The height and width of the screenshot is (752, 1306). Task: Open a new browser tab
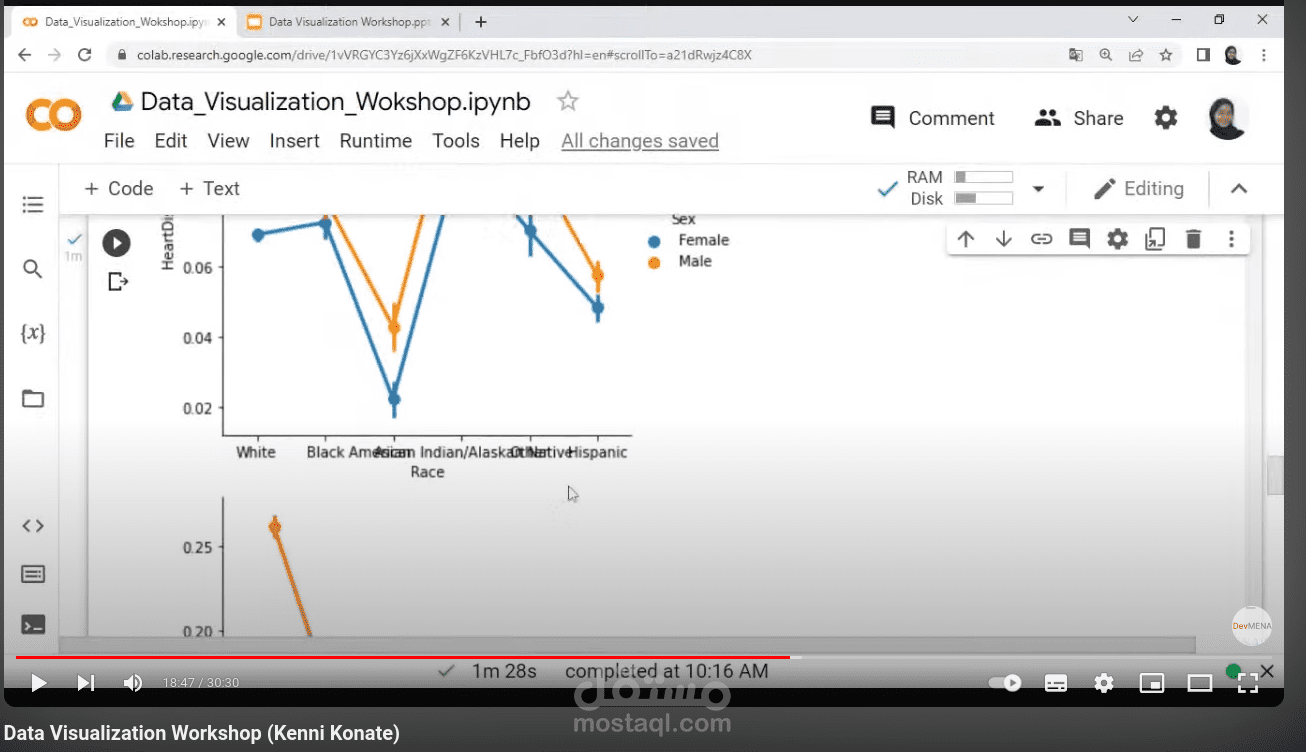pyautogui.click(x=481, y=21)
